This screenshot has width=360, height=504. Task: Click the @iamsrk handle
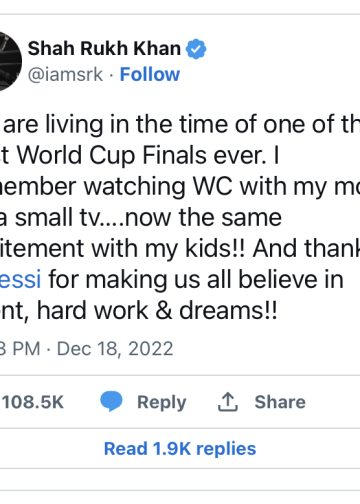(x=65, y=74)
